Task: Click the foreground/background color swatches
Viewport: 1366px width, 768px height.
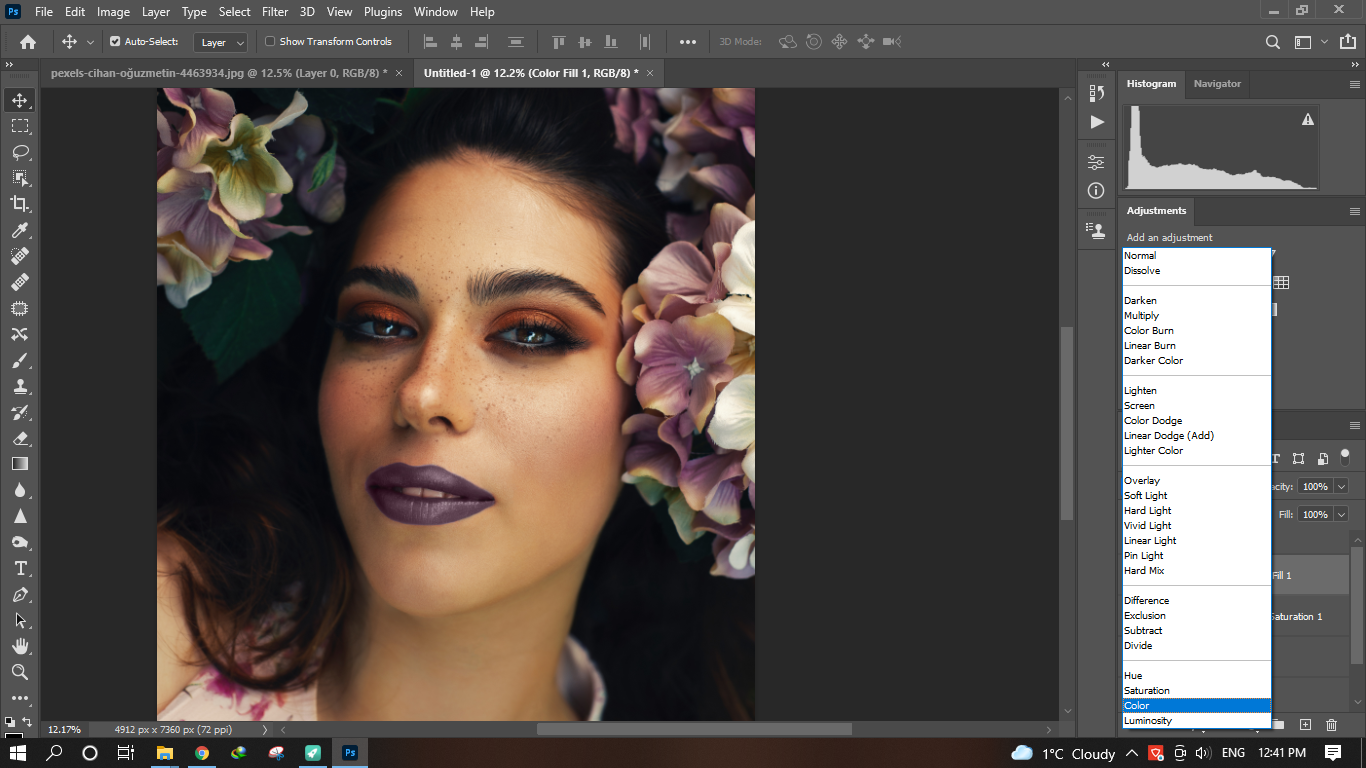Action: (x=14, y=736)
